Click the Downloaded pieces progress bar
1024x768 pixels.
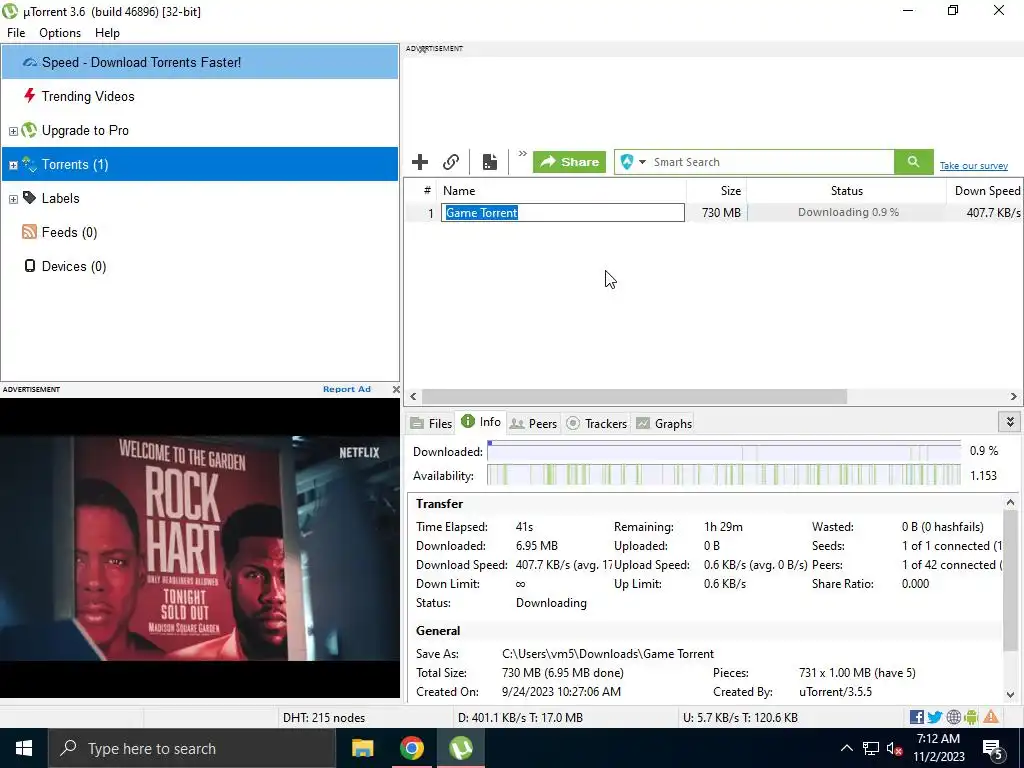click(x=724, y=451)
